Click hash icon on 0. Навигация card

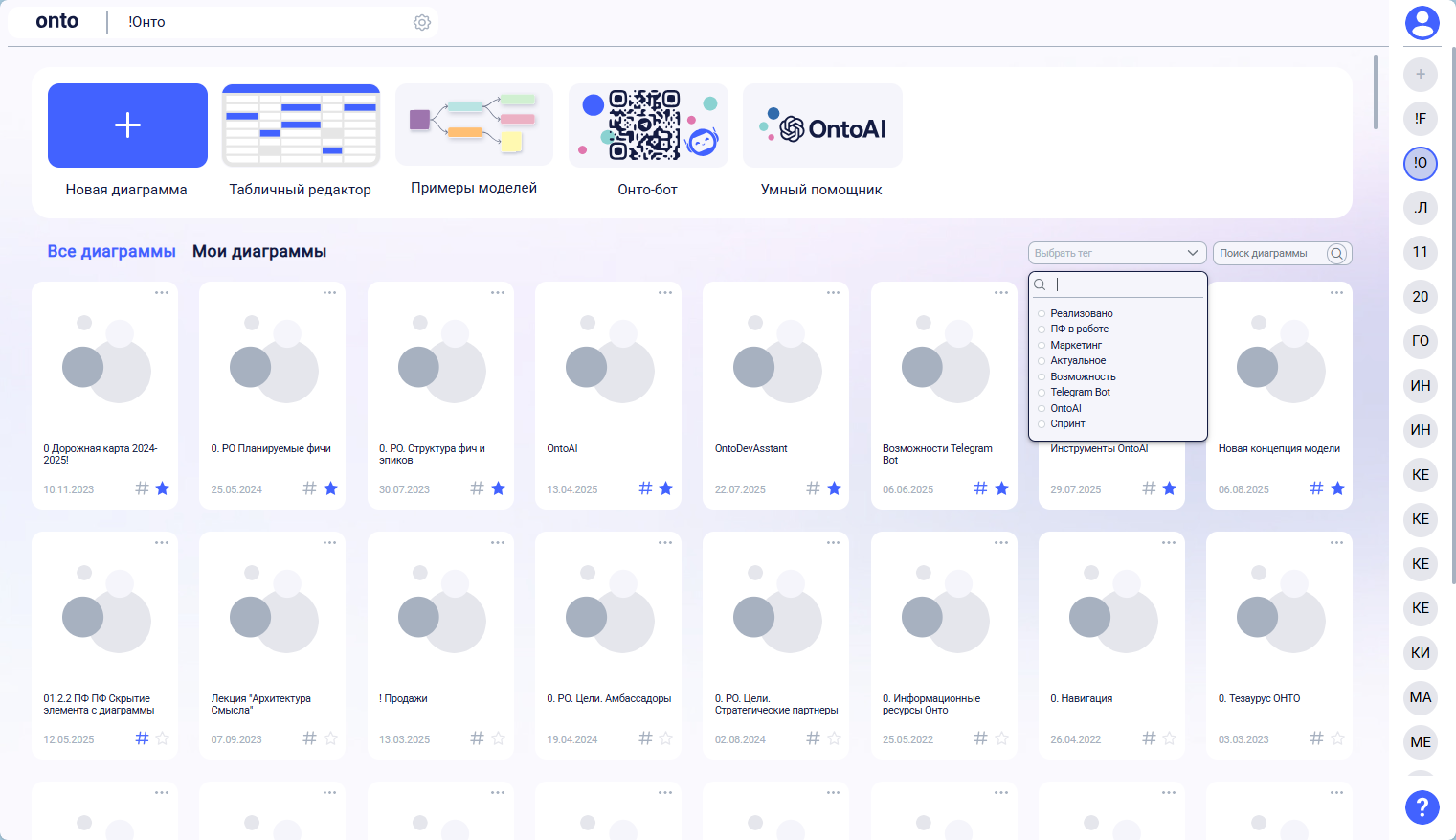tap(1149, 738)
